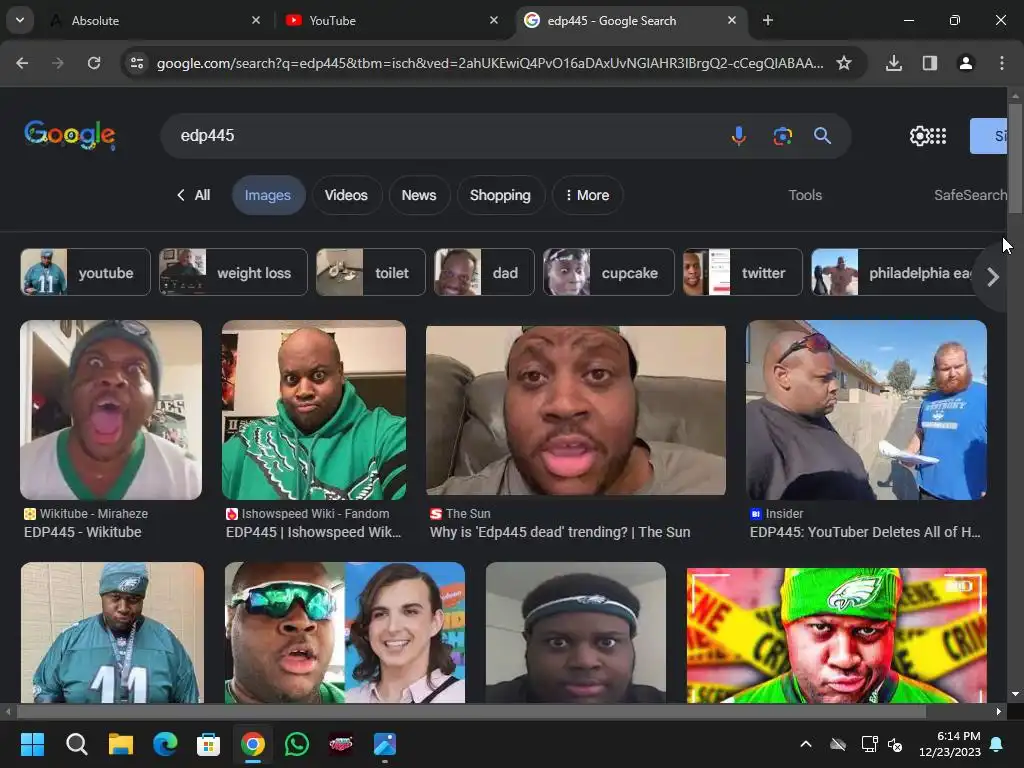Click the youtube suggestion chip
The width and height of the screenshot is (1024, 768).
click(86, 272)
